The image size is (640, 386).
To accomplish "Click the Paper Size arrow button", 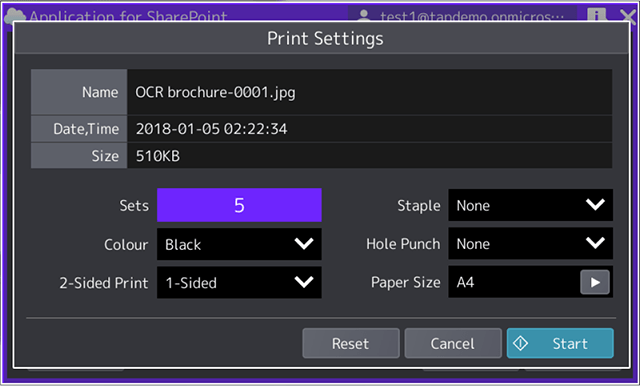I will 595,282.
